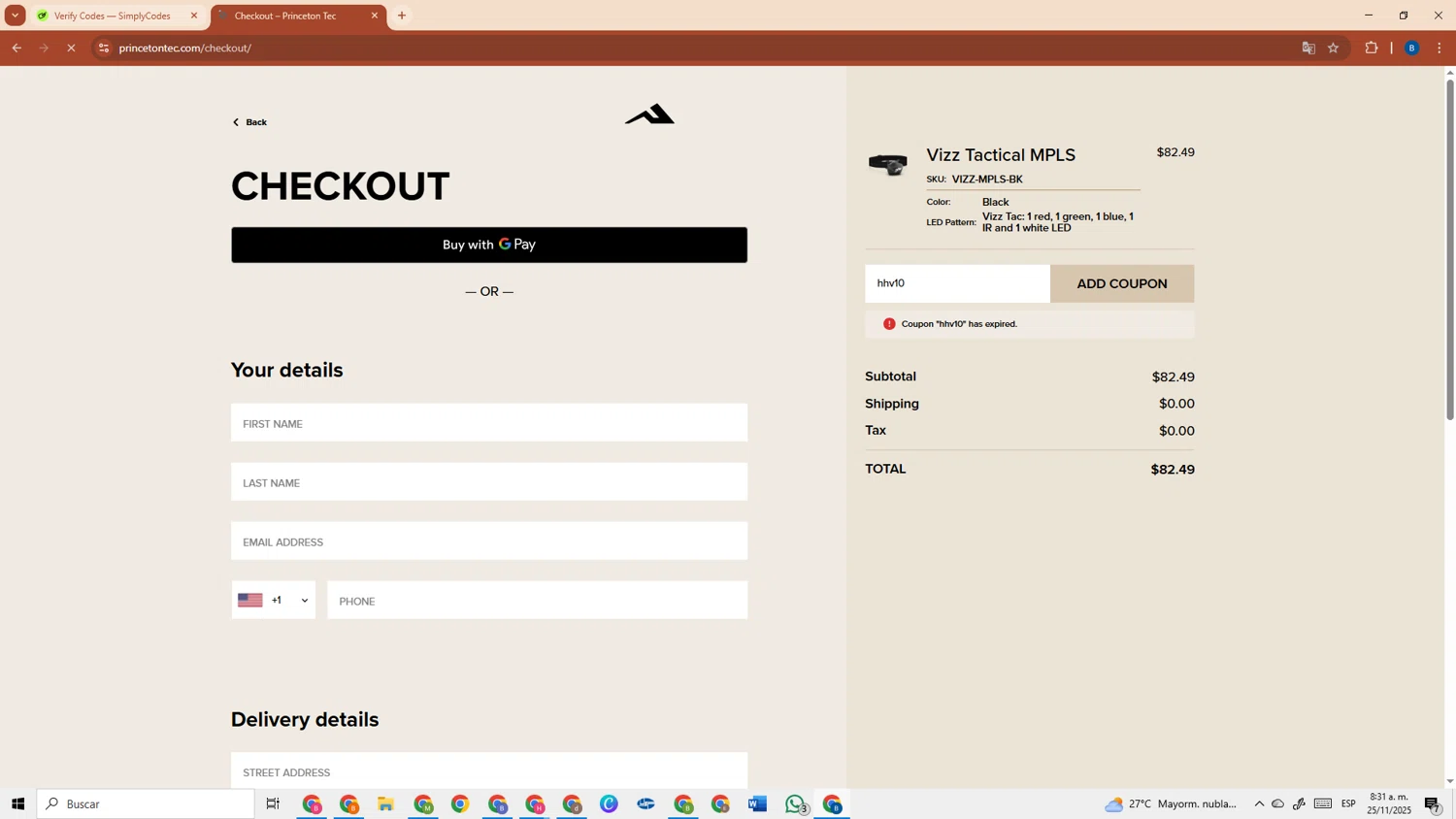This screenshot has height=819, width=1456.
Task: Click the red coupon error icon
Action: click(x=889, y=324)
